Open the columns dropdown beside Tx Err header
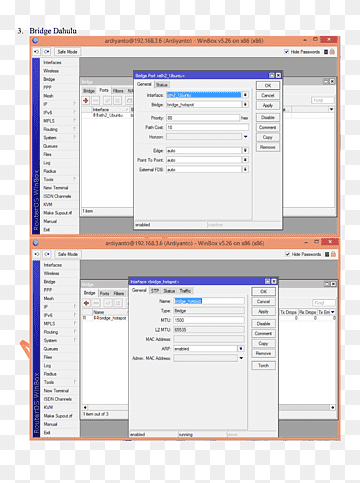 pos(333,312)
